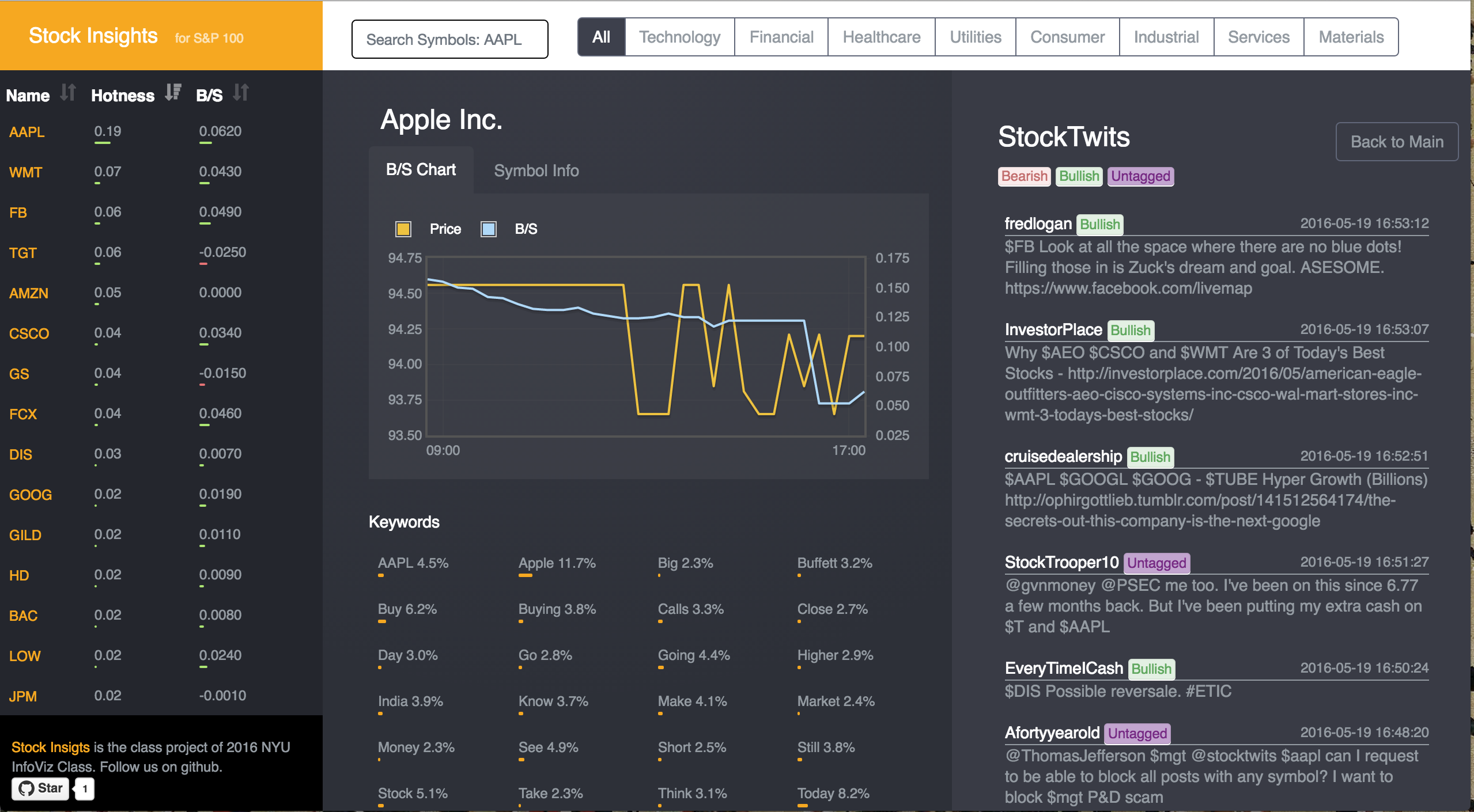This screenshot has width=1474, height=812.
Task: Click the Hotness sort icon
Action: pos(173,93)
